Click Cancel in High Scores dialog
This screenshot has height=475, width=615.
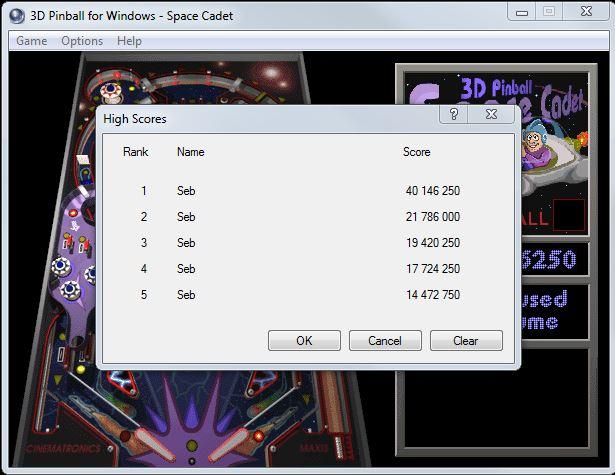tap(385, 340)
